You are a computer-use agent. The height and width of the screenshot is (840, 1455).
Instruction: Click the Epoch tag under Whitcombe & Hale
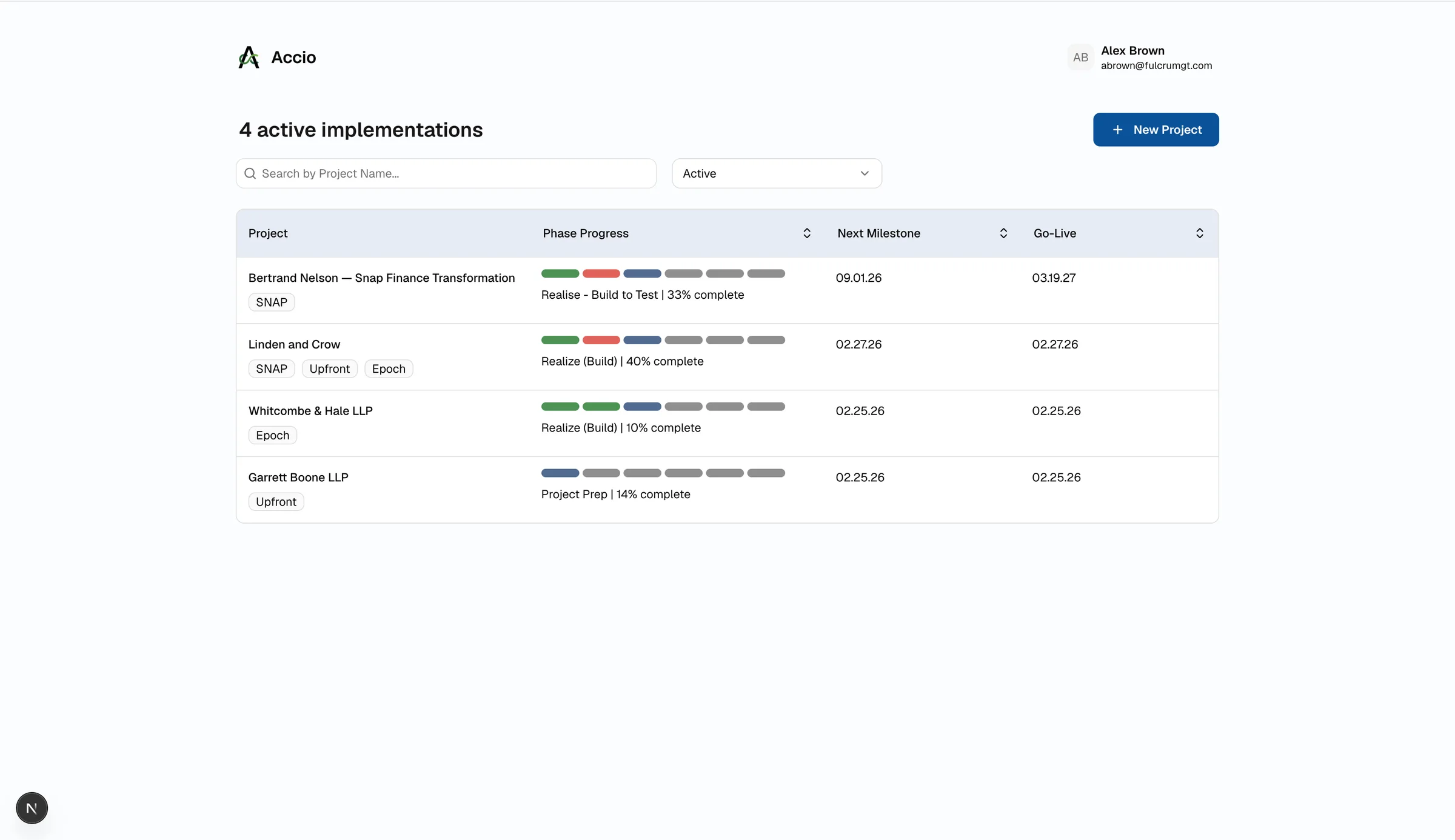pyautogui.click(x=272, y=435)
